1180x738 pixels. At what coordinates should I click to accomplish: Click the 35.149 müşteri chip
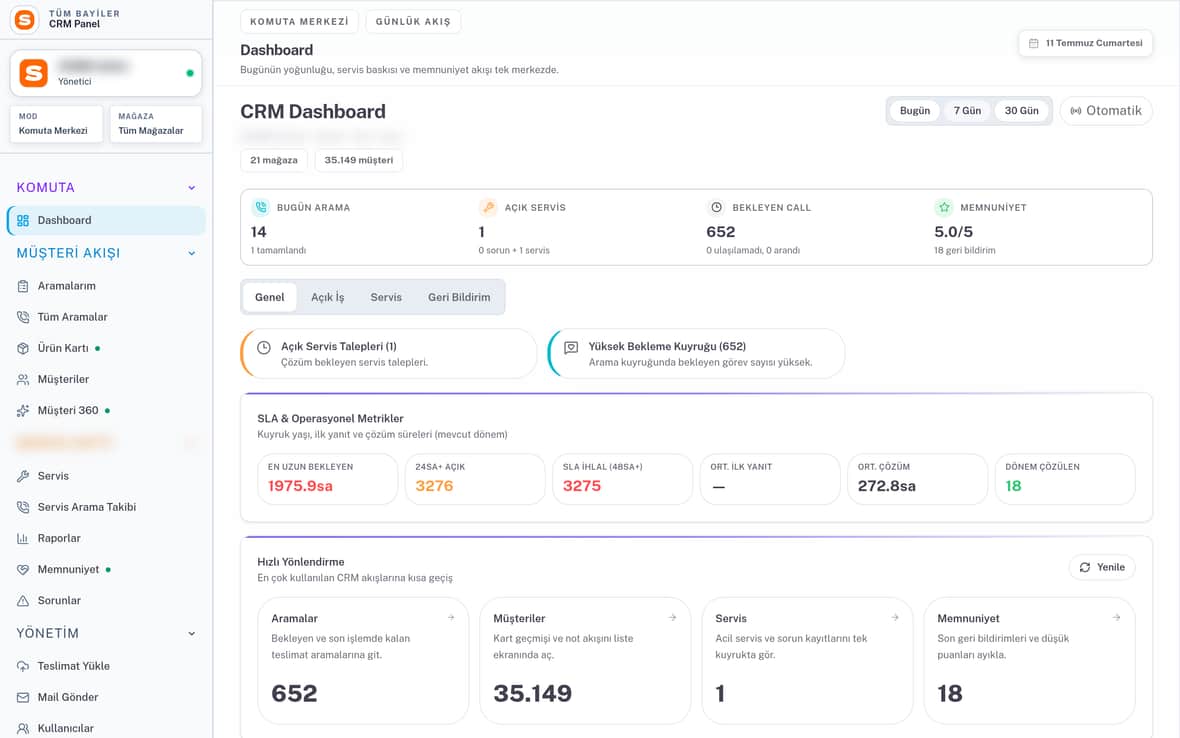tap(359, 160)
